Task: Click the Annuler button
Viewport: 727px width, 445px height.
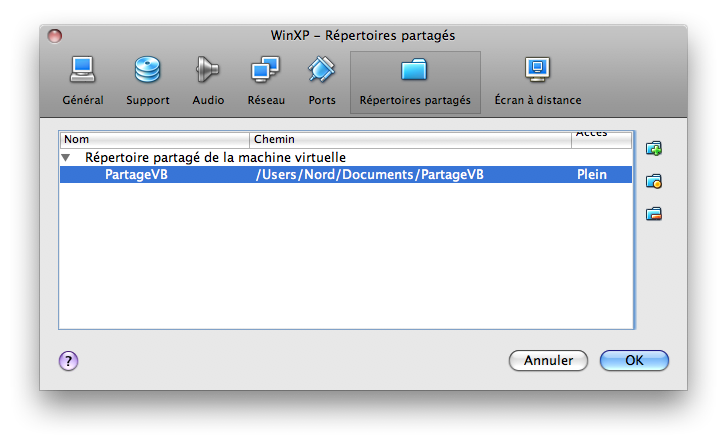Action: coord(548,360)
